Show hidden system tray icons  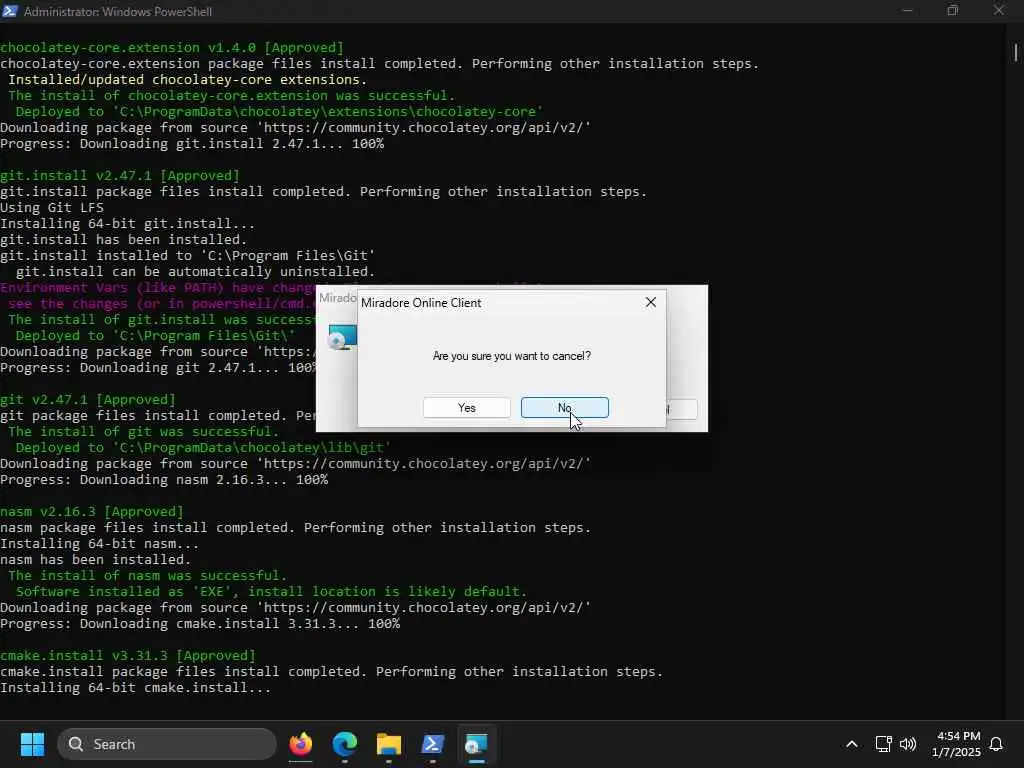(x=852, y=744)
